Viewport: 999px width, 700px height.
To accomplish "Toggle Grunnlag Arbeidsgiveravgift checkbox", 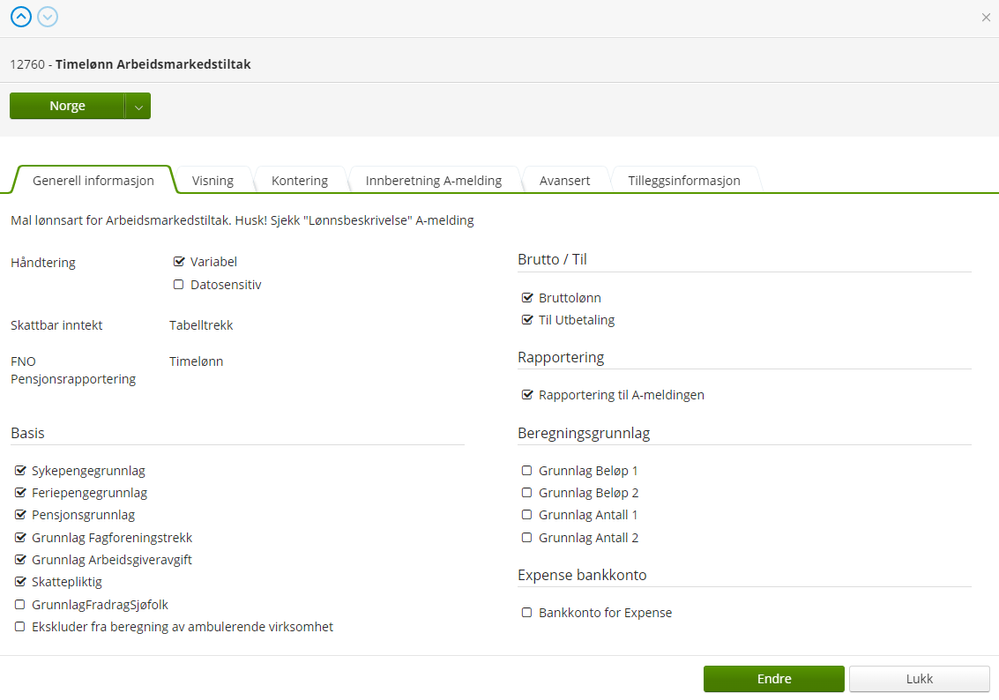I will coord(20,560).
